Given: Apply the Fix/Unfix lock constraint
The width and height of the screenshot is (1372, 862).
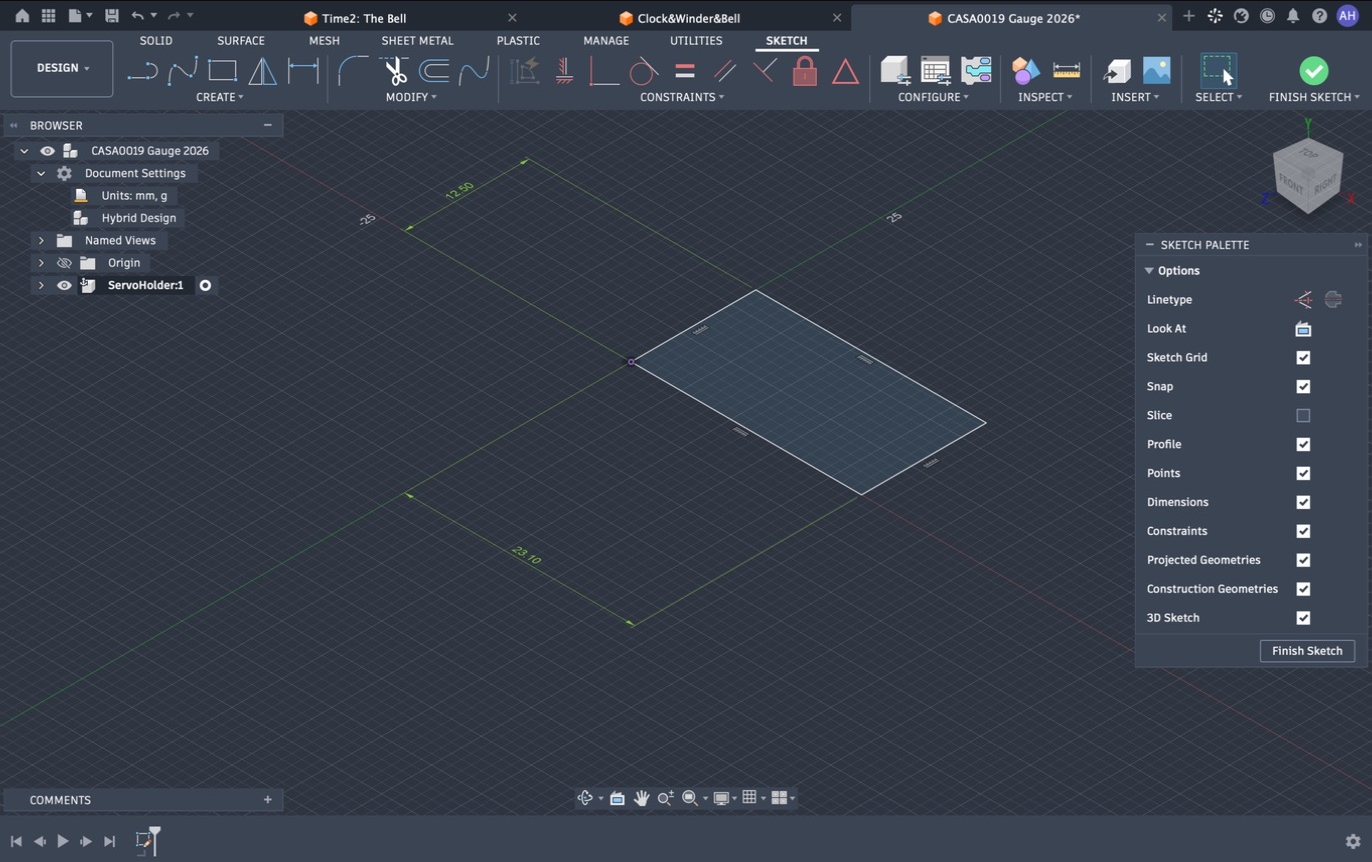Looking at the screenshot, I should click(x=805, y=71).
